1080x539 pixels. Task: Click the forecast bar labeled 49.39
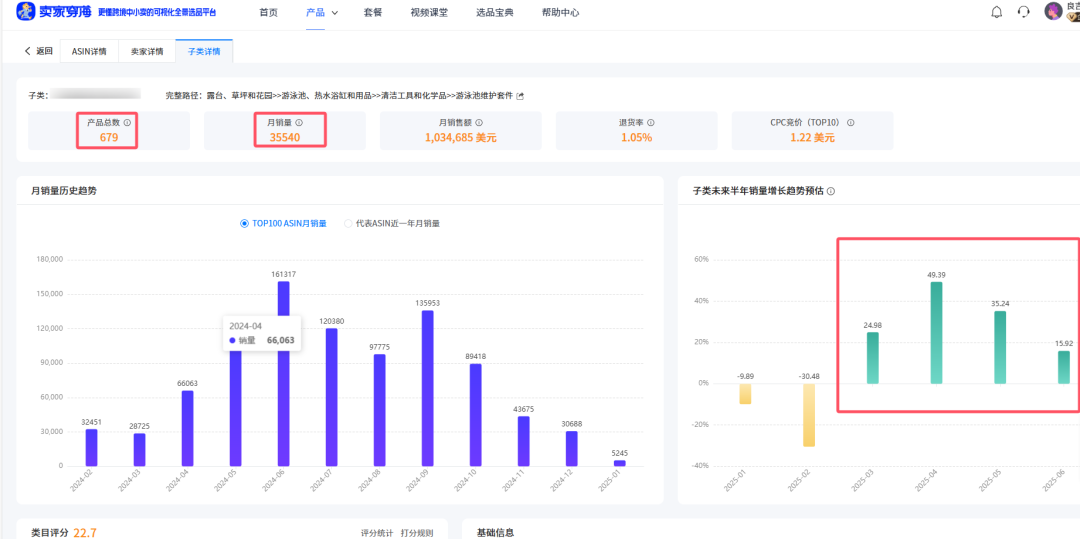coord(937,332)
